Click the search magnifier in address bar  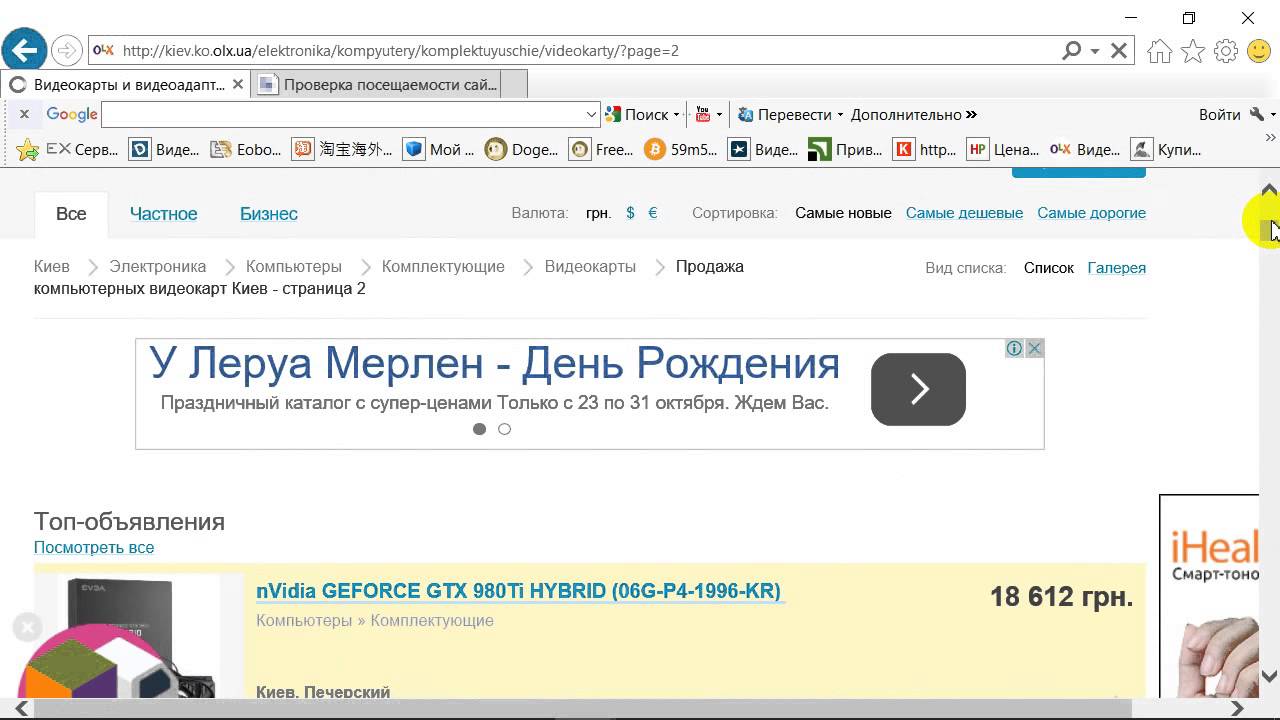(1071, 50)
